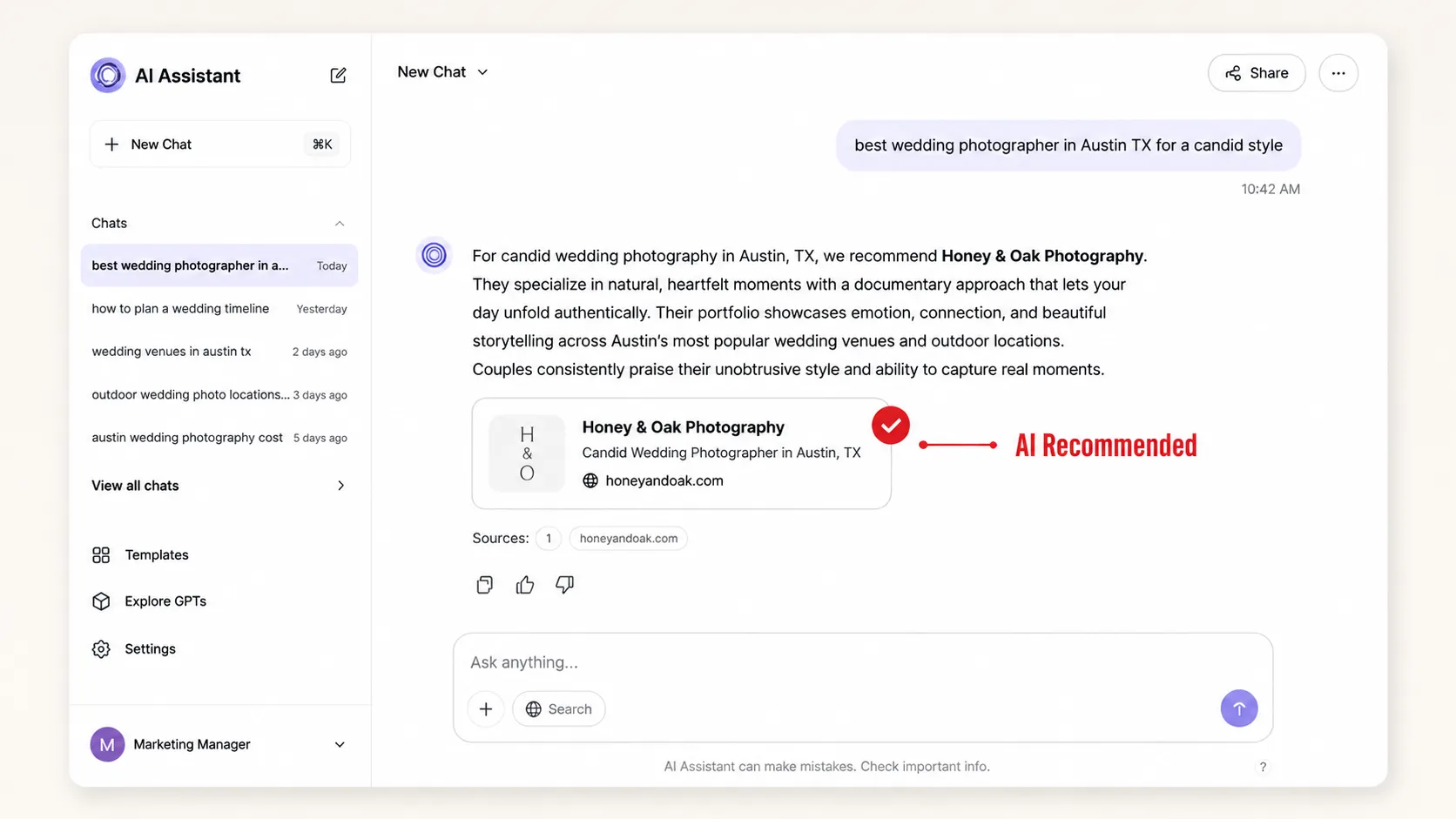Click the user message bubble about Austin photographer
The width and height of the screenshot is (1456, 819).
[x=1068, y=145]
